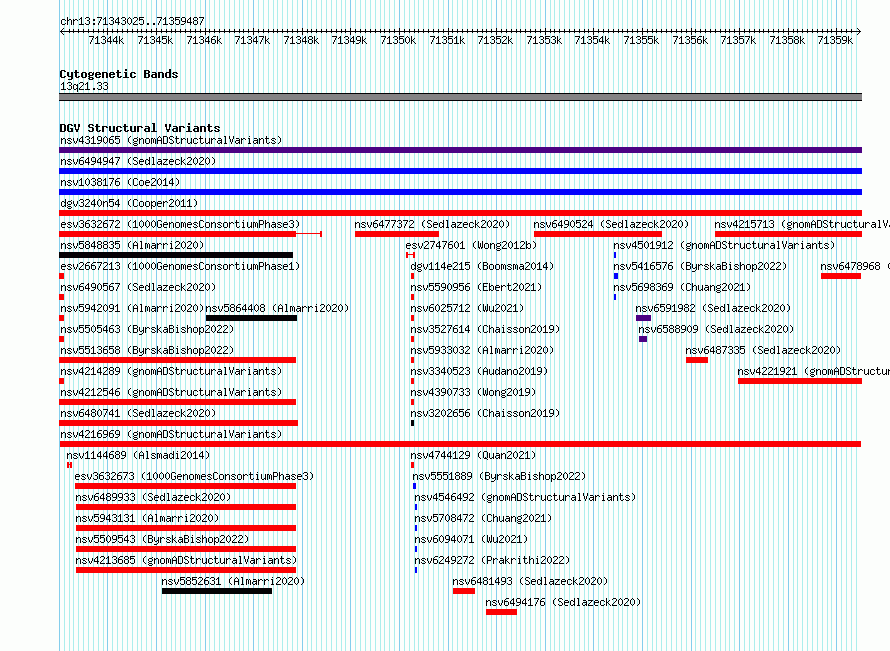This screenshot has width=890, height=651.
Task: Select nsv6487335 Sedlazeck2020 label
Action: pyautogui.click(x=763, y=350)
